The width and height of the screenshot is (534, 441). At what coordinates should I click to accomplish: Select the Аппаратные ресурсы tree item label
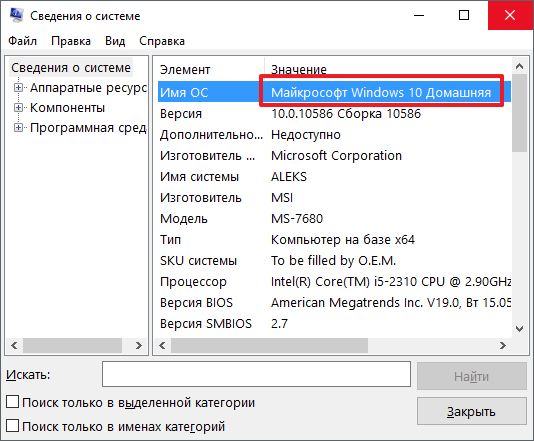[x=89, y=88]
